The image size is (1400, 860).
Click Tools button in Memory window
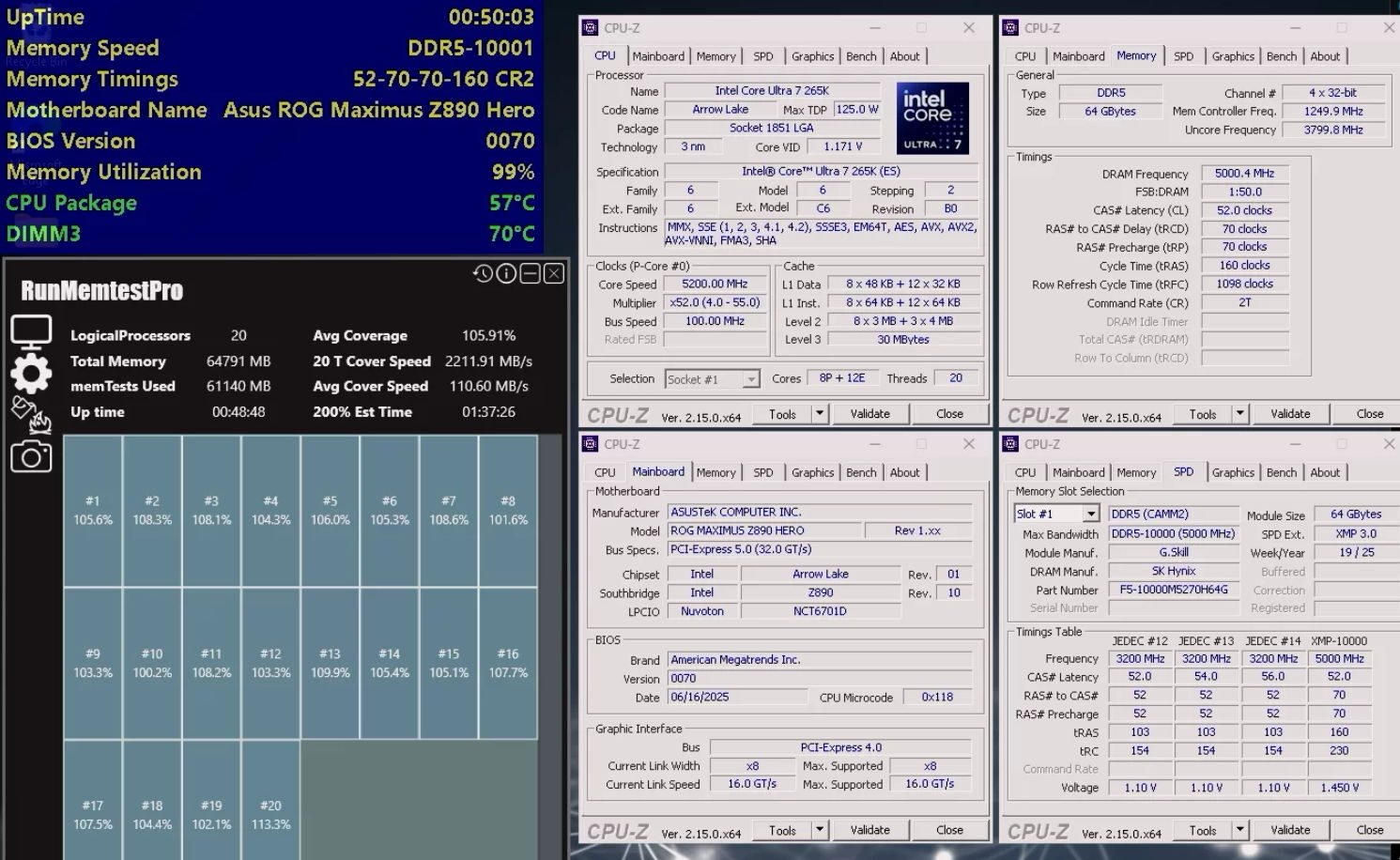pos(1203,413)
